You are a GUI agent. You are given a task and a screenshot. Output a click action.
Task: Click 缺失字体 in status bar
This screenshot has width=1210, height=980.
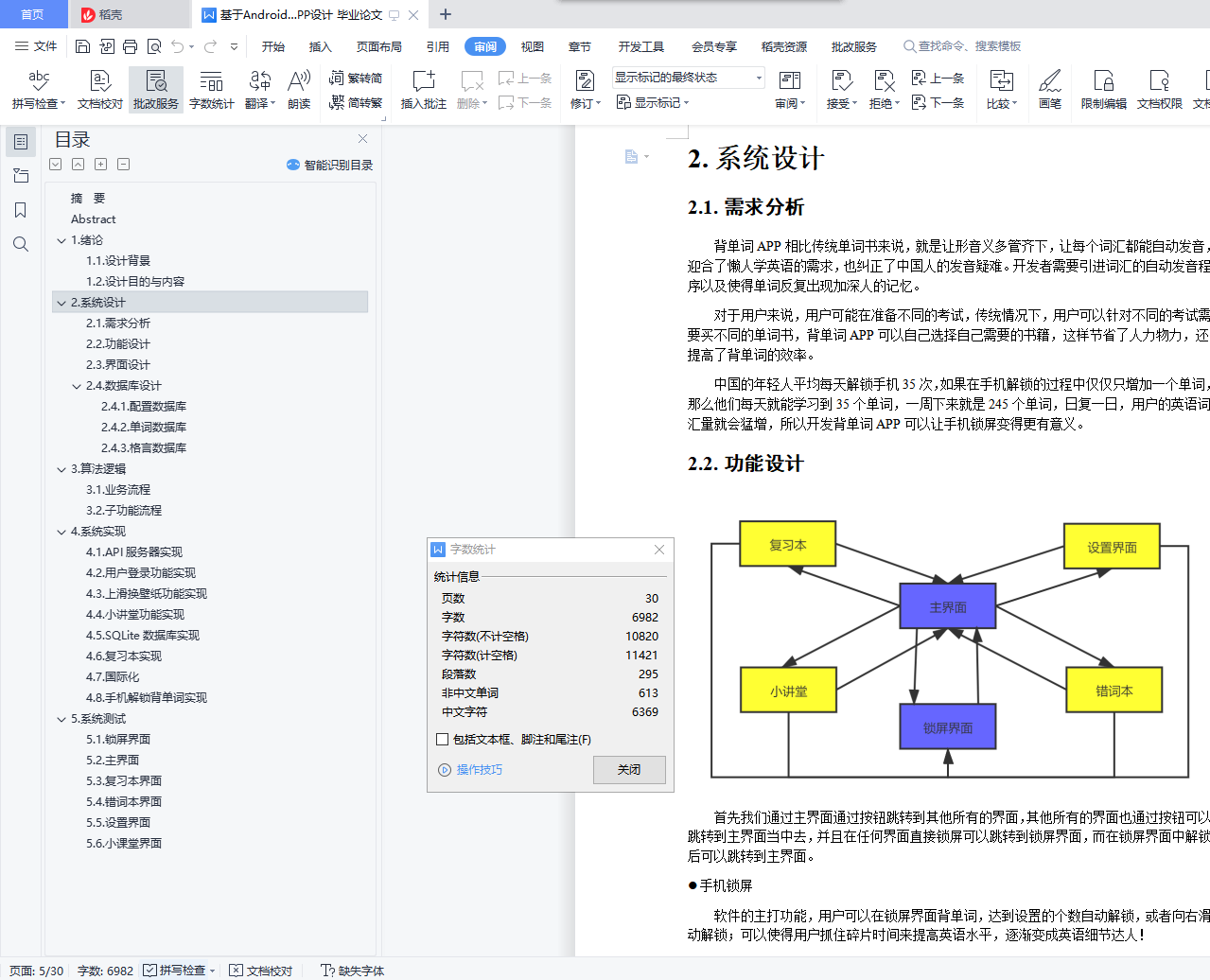(353, 971)
